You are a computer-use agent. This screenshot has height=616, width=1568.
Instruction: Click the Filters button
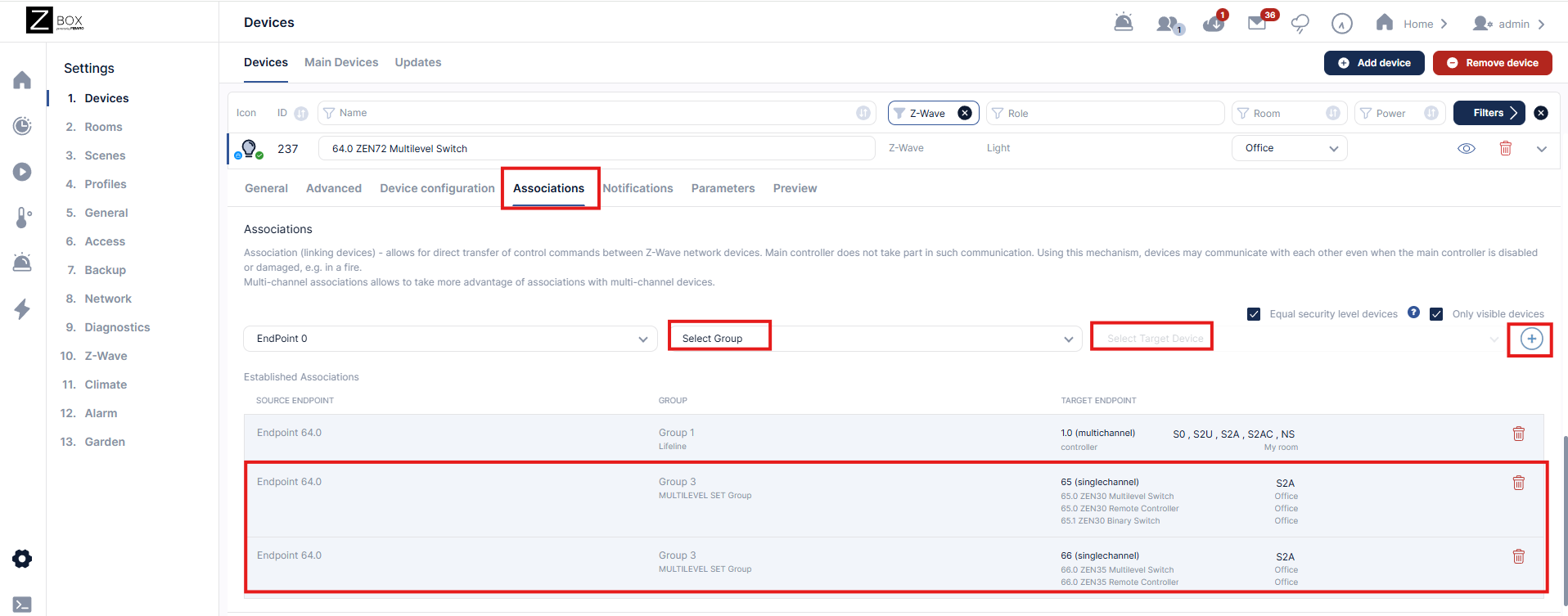coord(1489,113)
